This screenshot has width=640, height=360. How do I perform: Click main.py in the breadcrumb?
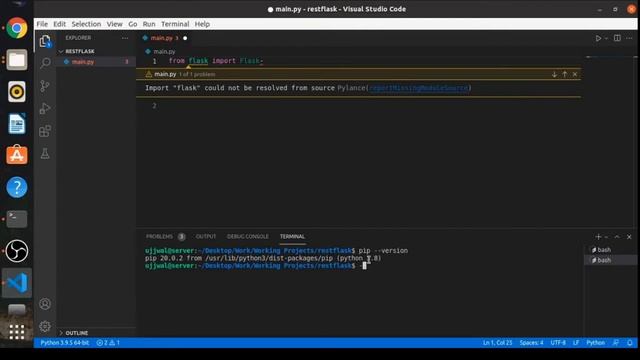click(x=164, y=52)
